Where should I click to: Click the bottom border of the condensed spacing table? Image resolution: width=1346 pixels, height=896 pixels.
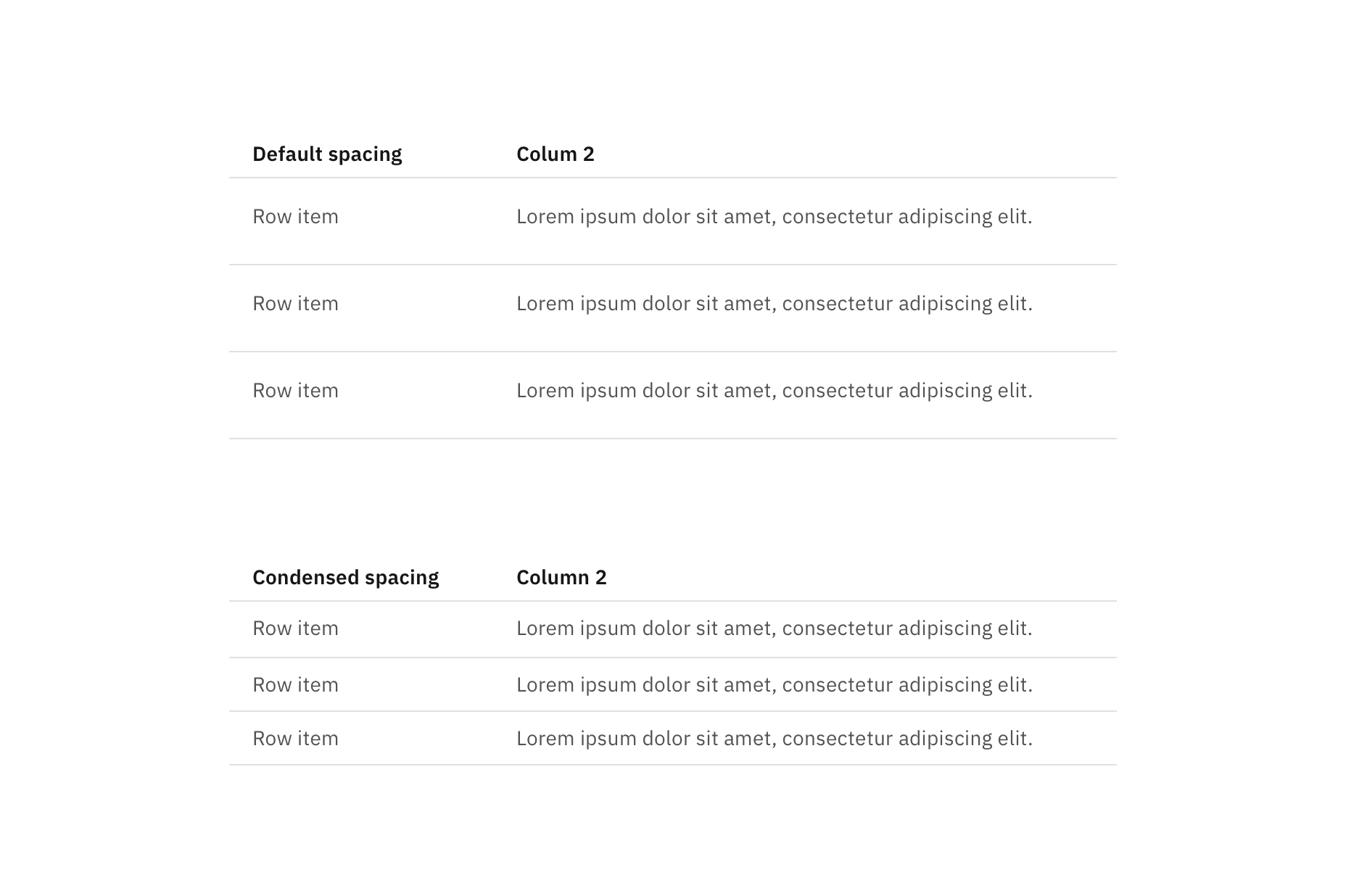pos(672,765)
